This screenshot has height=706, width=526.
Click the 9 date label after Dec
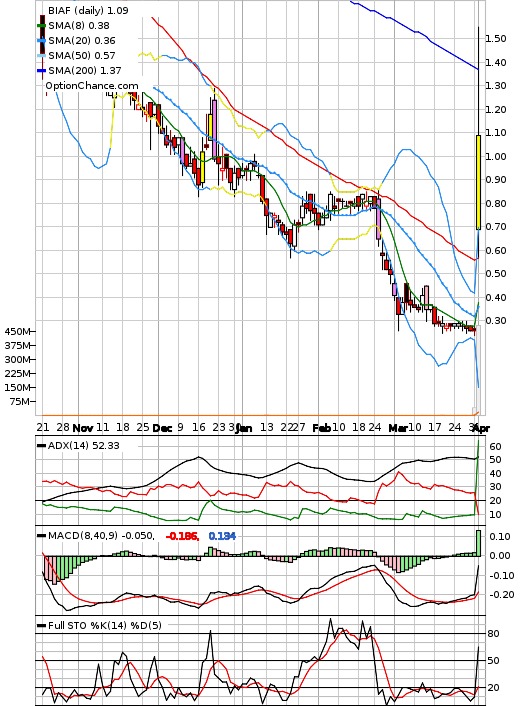point(180,427)
